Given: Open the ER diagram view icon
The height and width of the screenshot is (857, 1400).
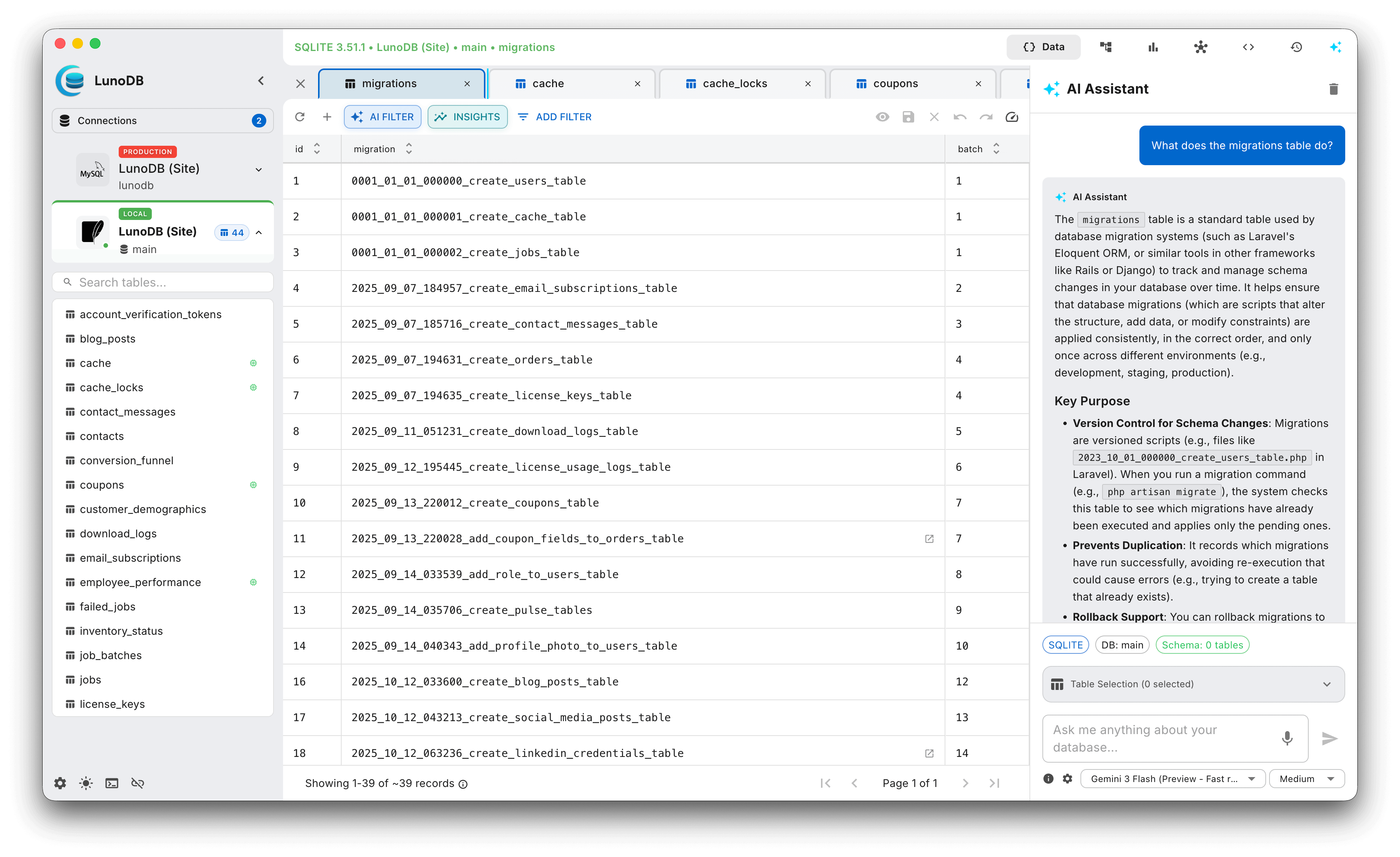Looking at the screenshot, I should coord(1201,46).
